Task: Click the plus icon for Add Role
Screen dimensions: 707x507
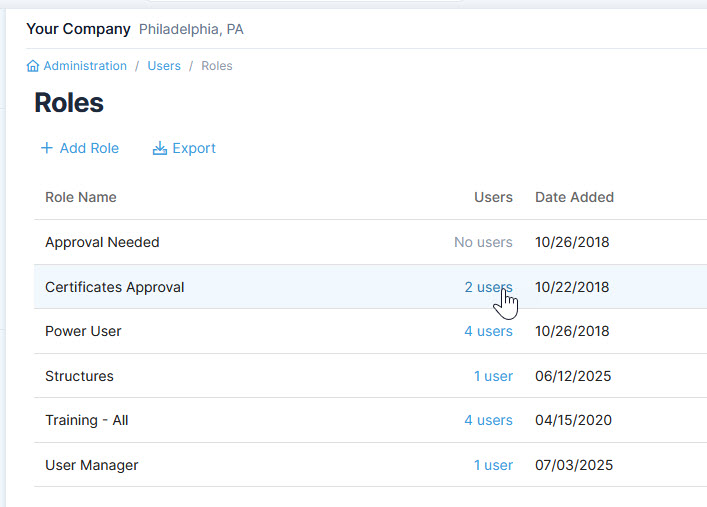Action: point(46,148)
